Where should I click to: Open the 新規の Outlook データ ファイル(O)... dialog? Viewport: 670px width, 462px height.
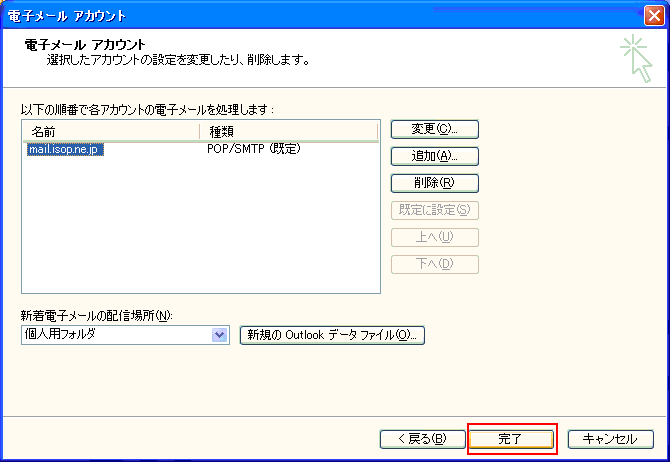pyautogui.click(x=332, y=335)
